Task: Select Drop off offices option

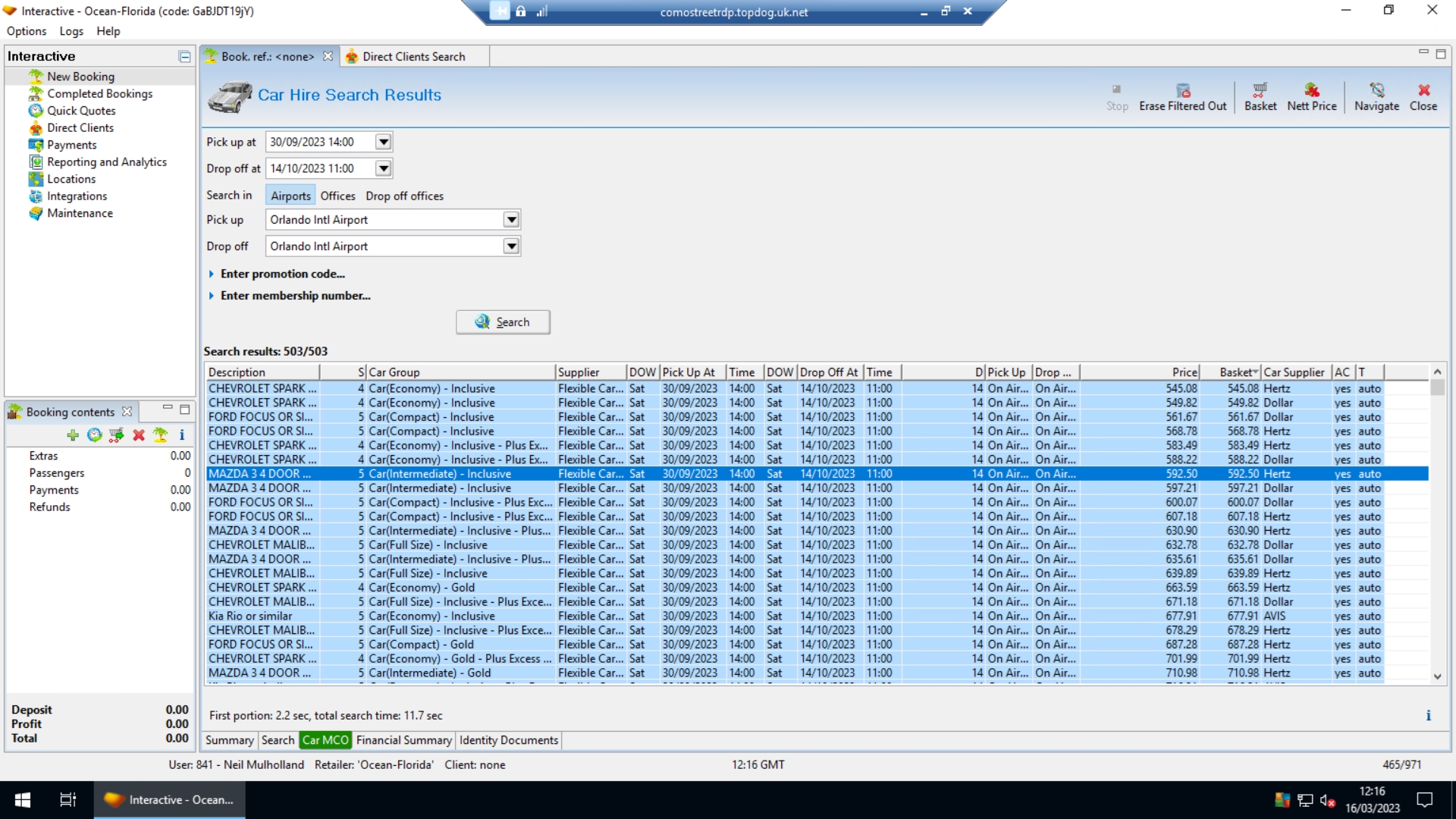Action: pos(404,196)
